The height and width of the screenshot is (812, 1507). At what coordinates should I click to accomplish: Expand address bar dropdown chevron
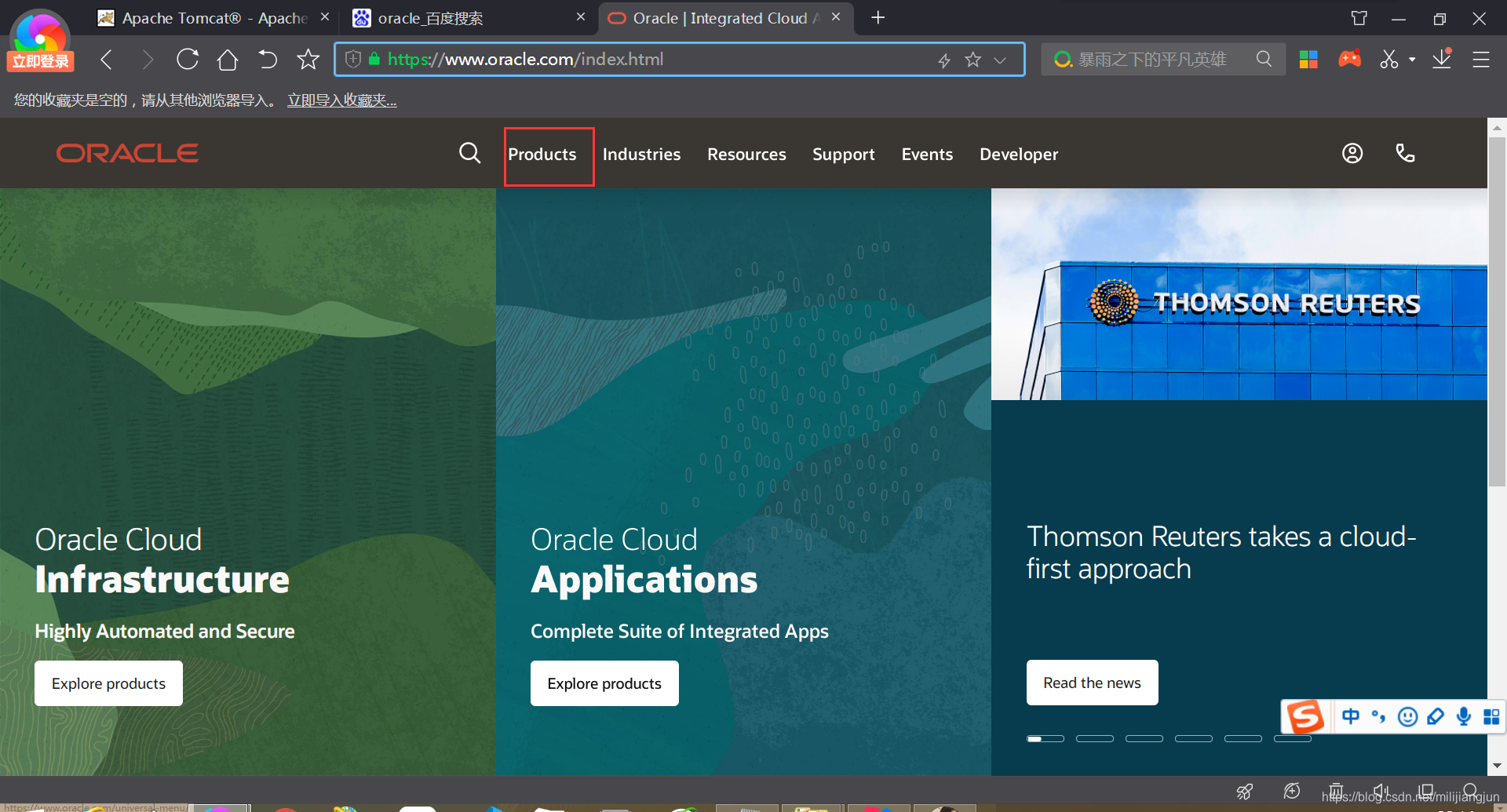point(1000,60)
